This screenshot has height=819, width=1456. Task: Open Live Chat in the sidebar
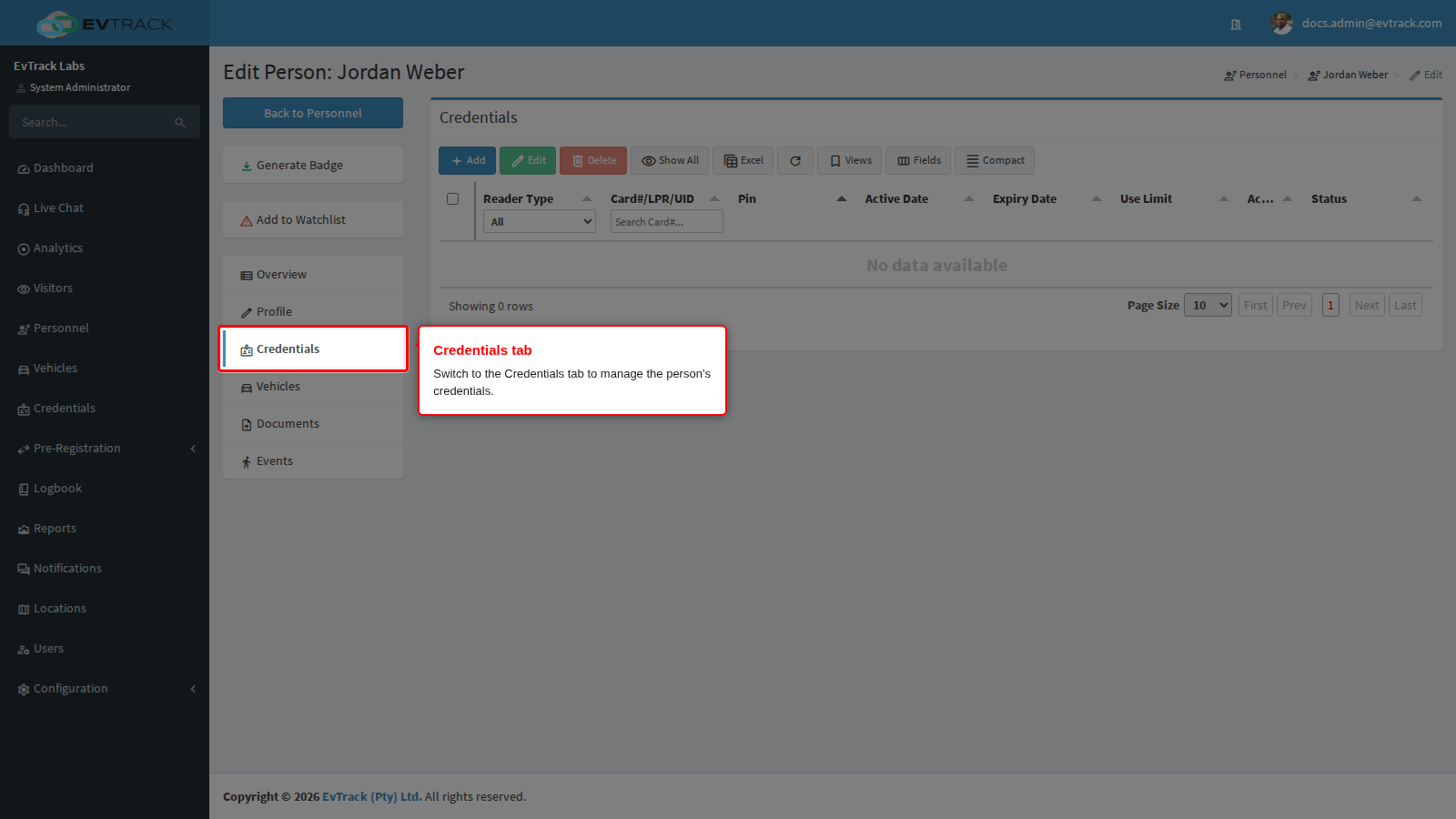(105, 208)
